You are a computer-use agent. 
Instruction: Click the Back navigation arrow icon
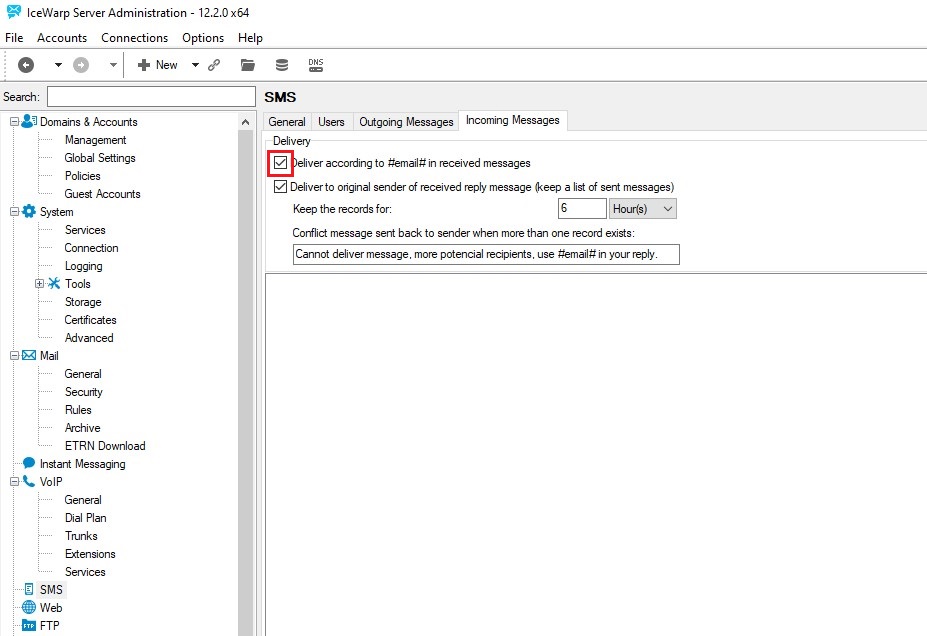point(26,65)
